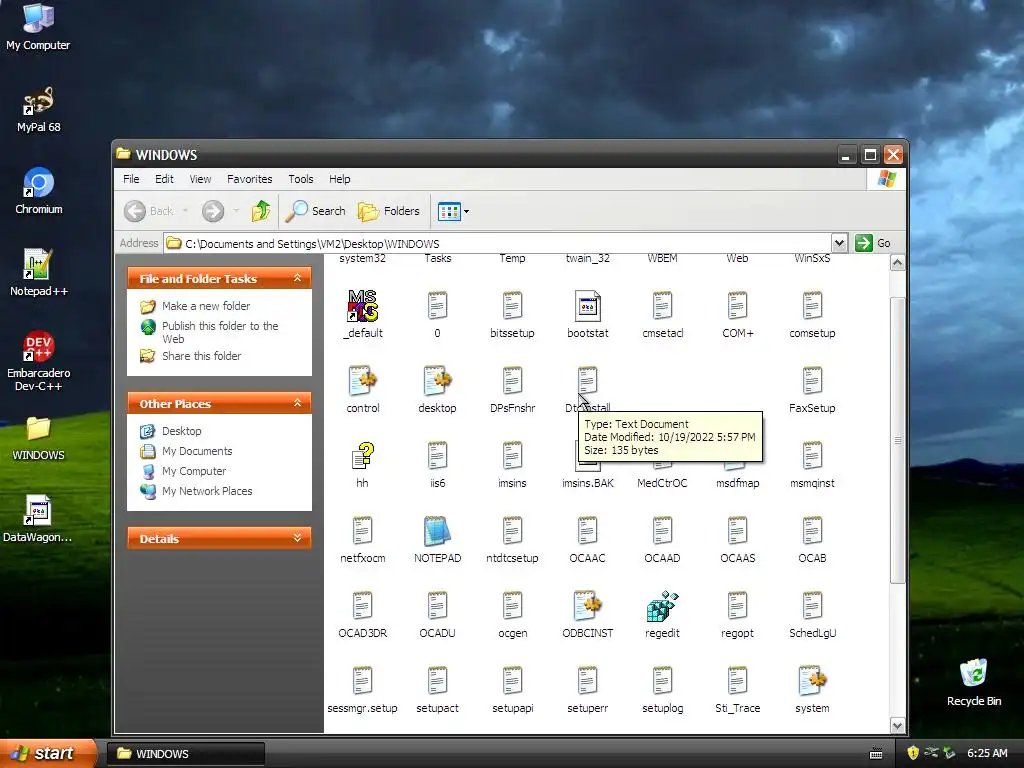Click Share this folder link
Viewport: 1024px width, 768px height.
coord(201,356)
